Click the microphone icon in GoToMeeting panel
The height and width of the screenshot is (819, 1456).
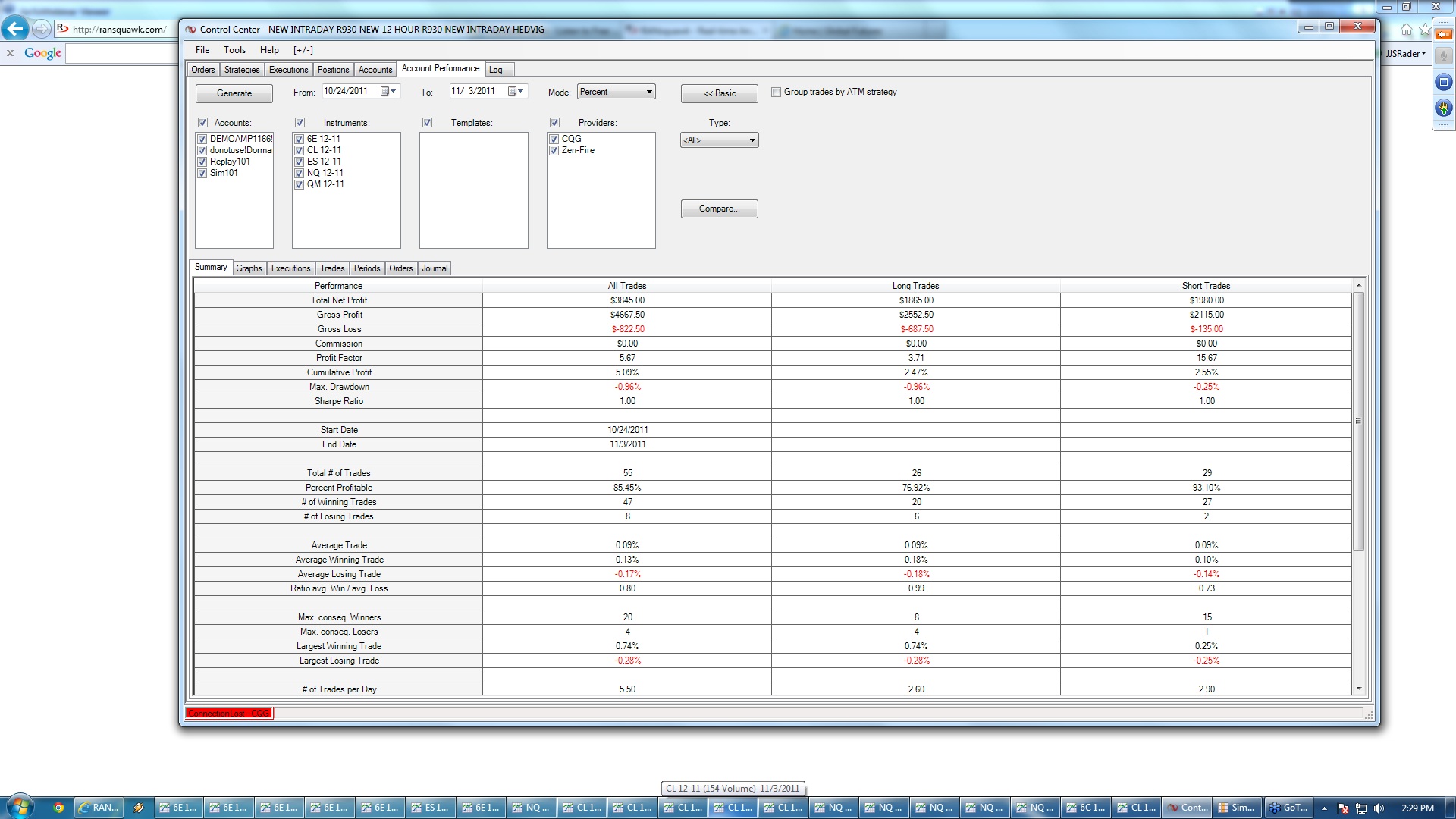(1444, 57)
